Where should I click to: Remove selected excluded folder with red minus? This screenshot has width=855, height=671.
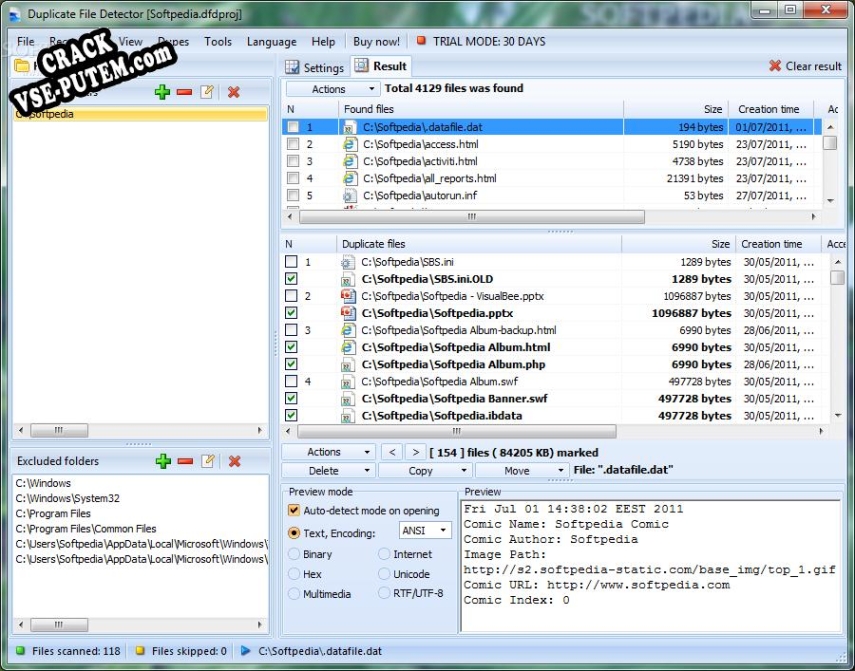185,461
